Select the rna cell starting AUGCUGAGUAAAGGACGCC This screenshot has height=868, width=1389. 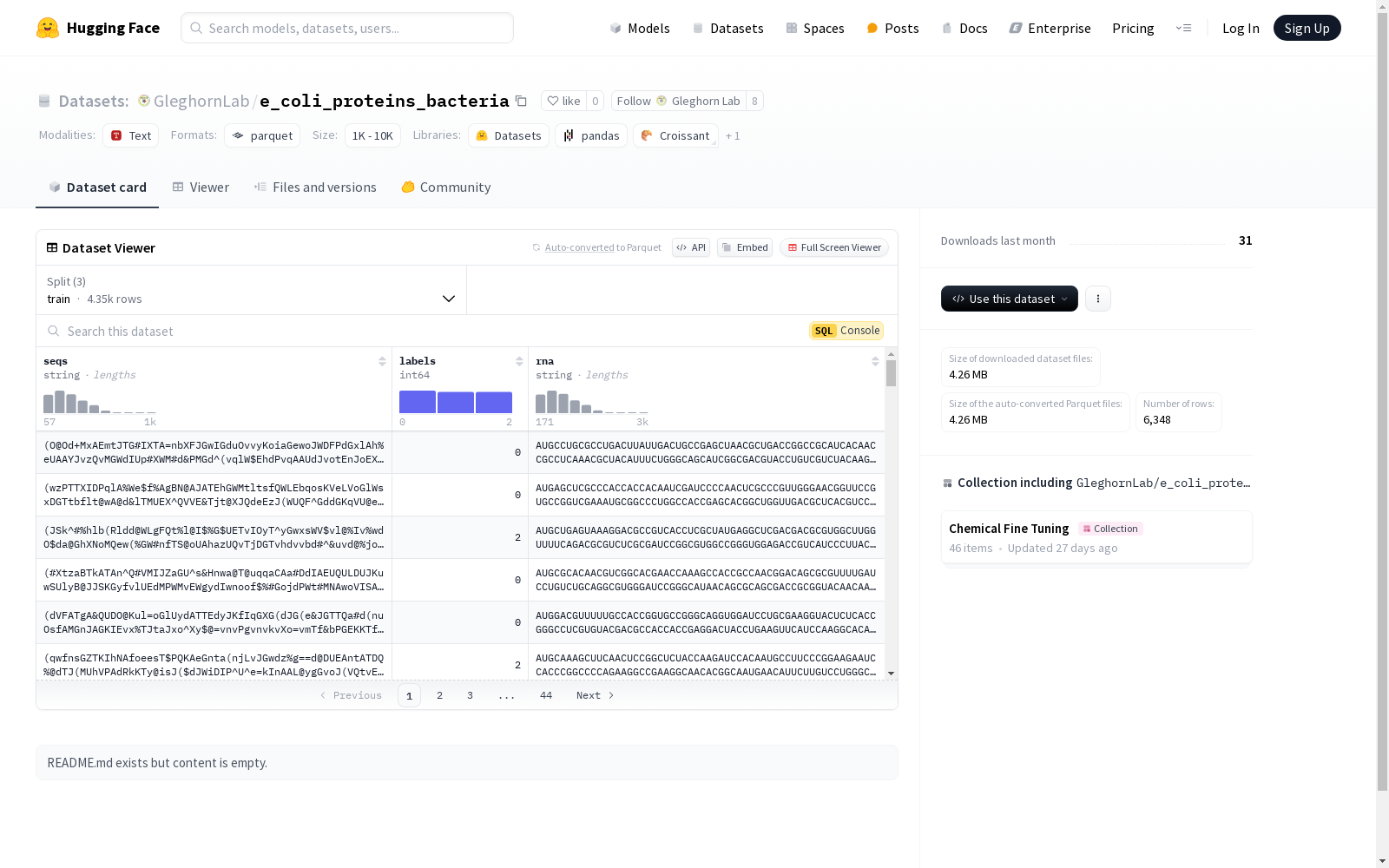707,537
